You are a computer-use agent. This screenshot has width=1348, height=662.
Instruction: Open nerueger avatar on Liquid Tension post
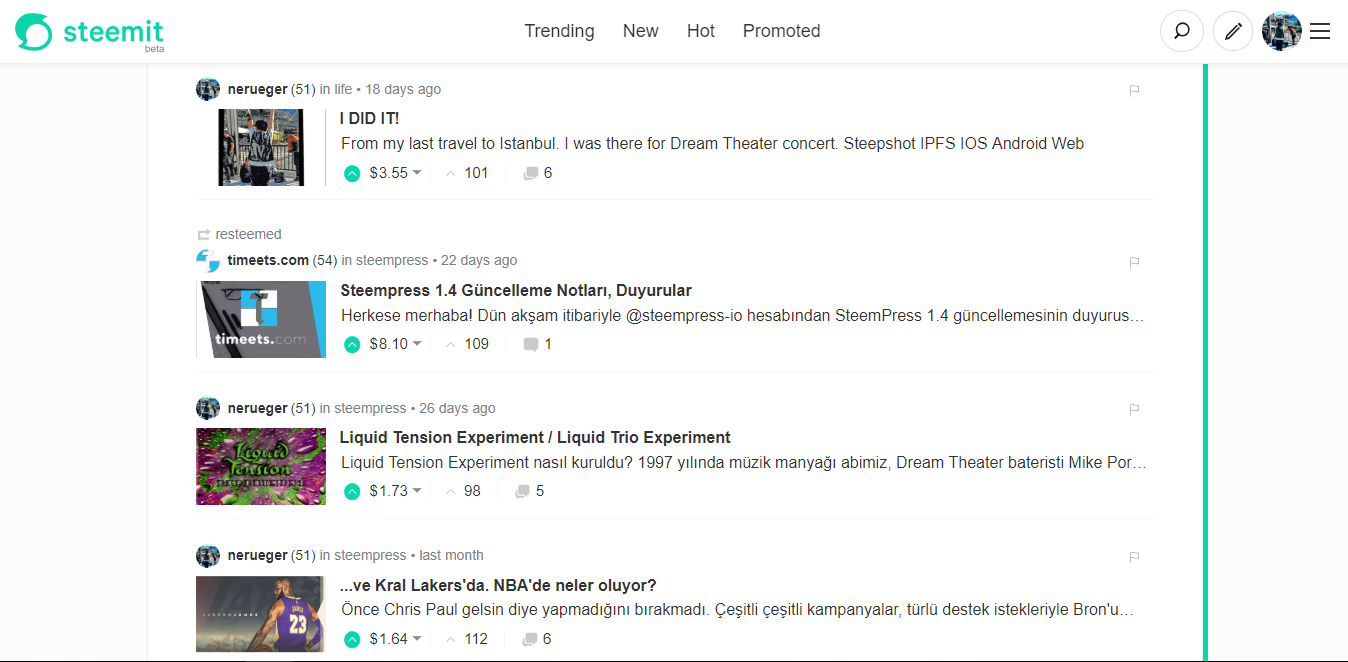[x=208, y=408]
